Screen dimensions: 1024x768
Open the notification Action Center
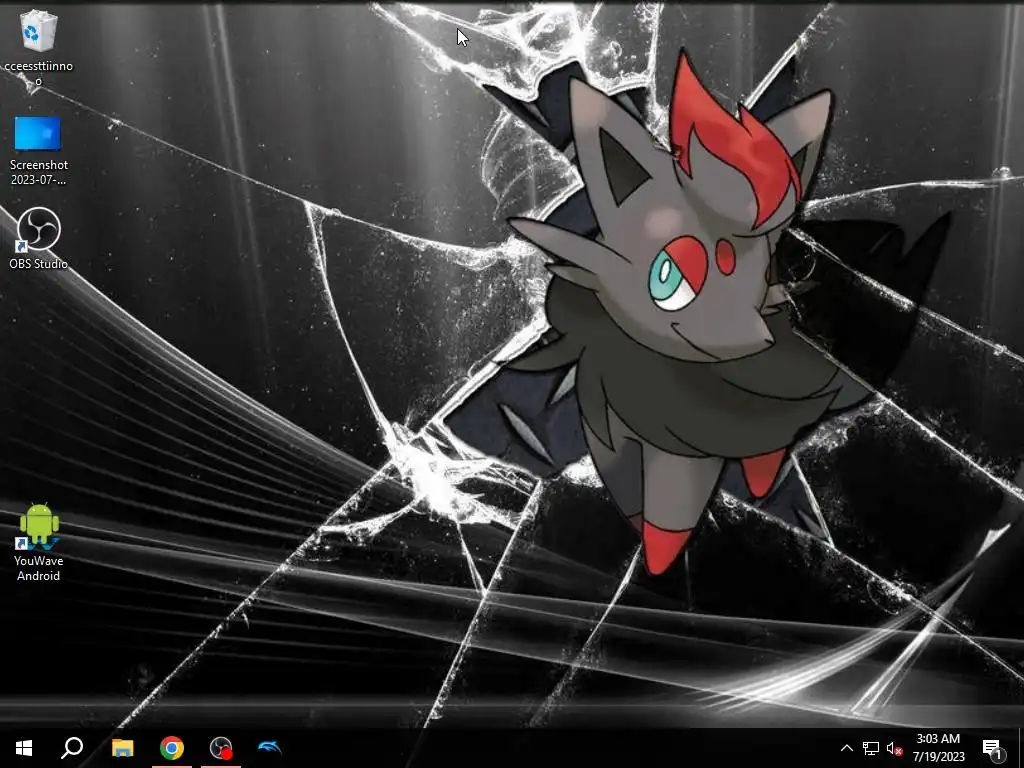coord(993,748)
